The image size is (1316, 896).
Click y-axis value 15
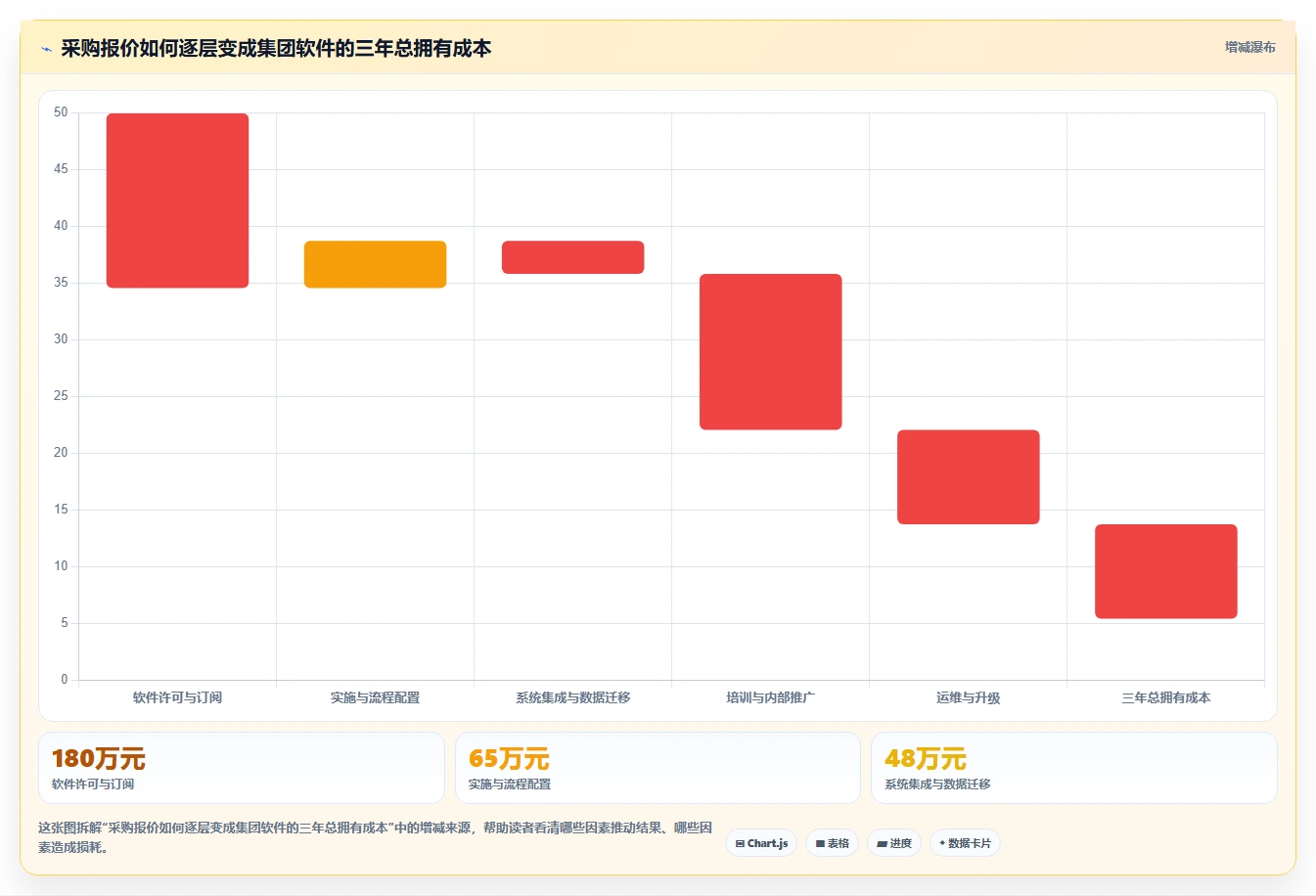pyautogui.click(x=61, y=510)
